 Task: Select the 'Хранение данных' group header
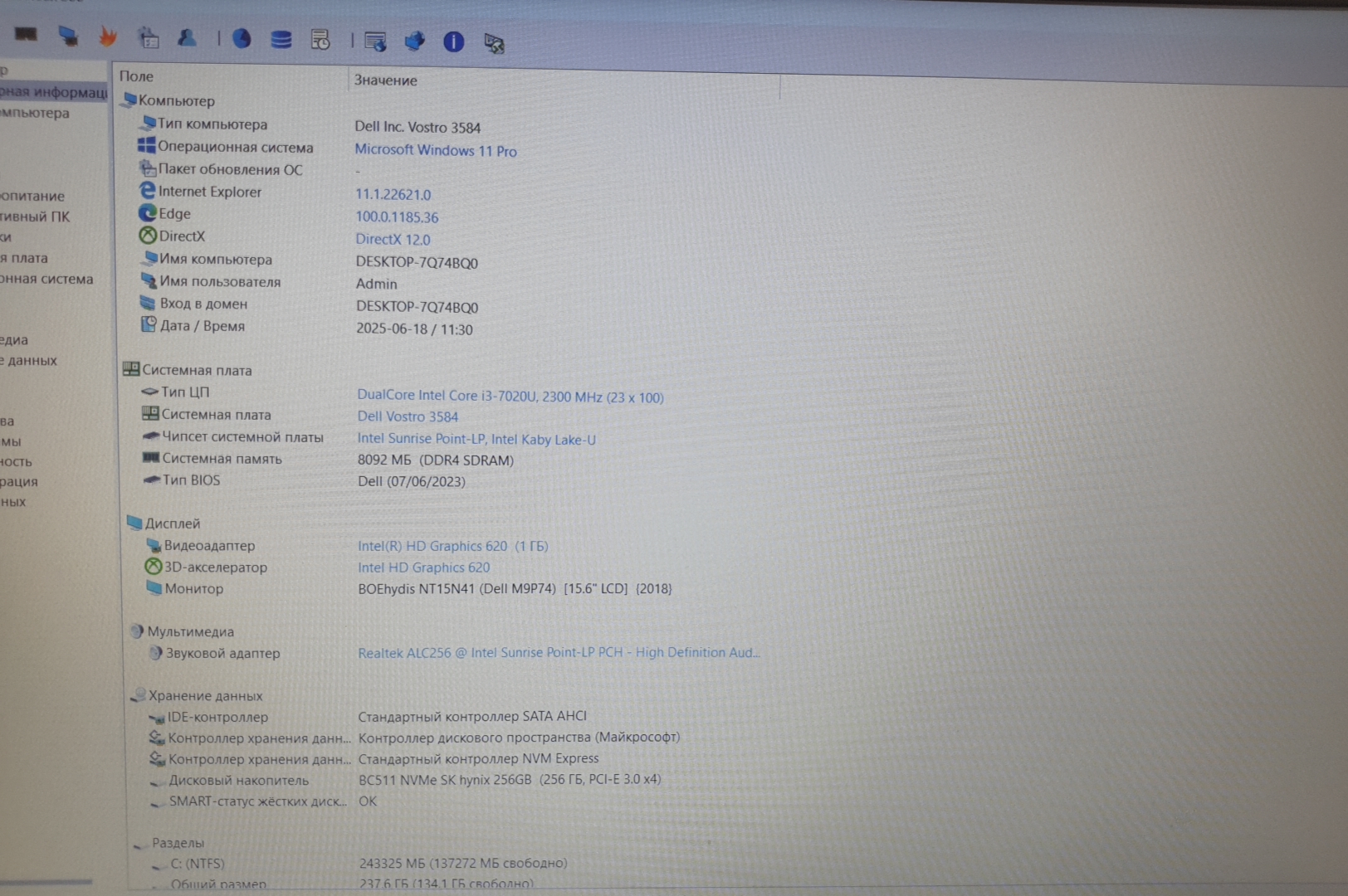(205, 696)
